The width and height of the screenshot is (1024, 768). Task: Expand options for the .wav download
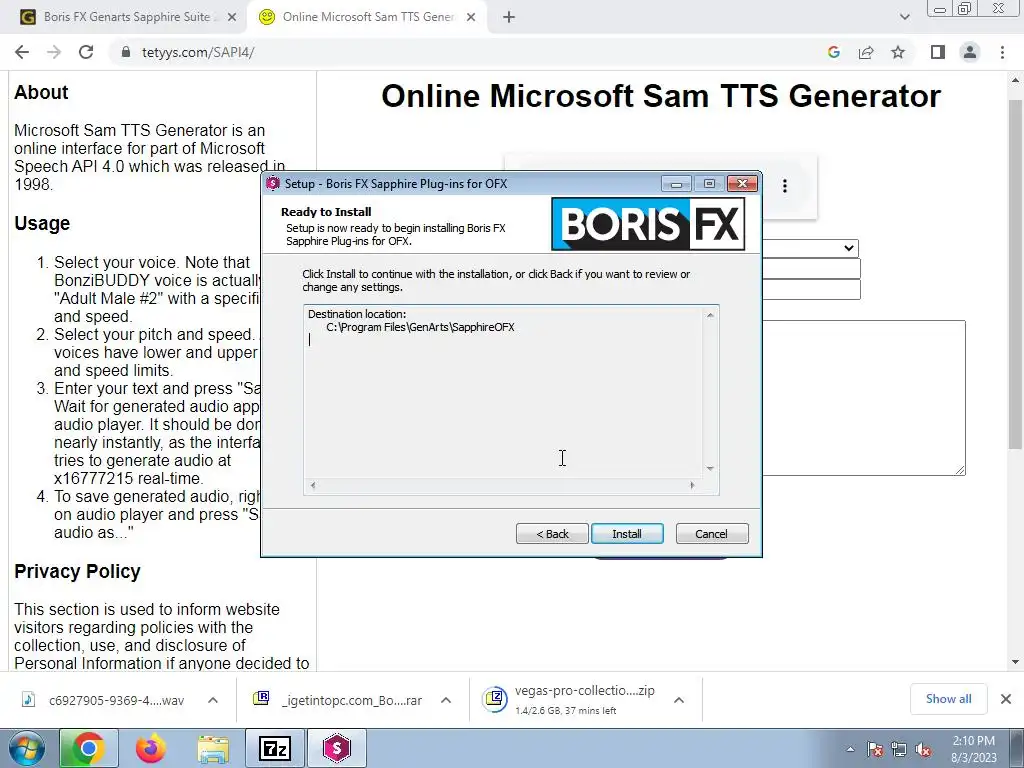[213, 700]
